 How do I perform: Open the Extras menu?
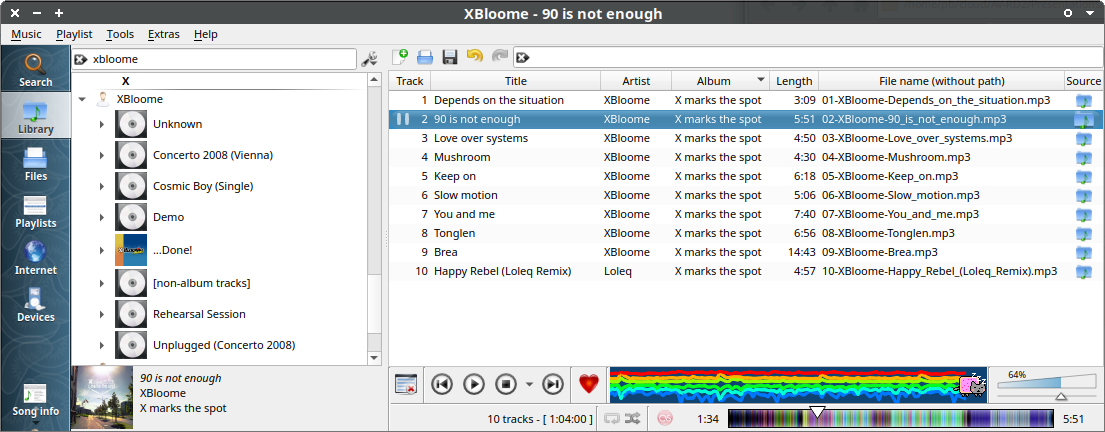coord(163,34)
